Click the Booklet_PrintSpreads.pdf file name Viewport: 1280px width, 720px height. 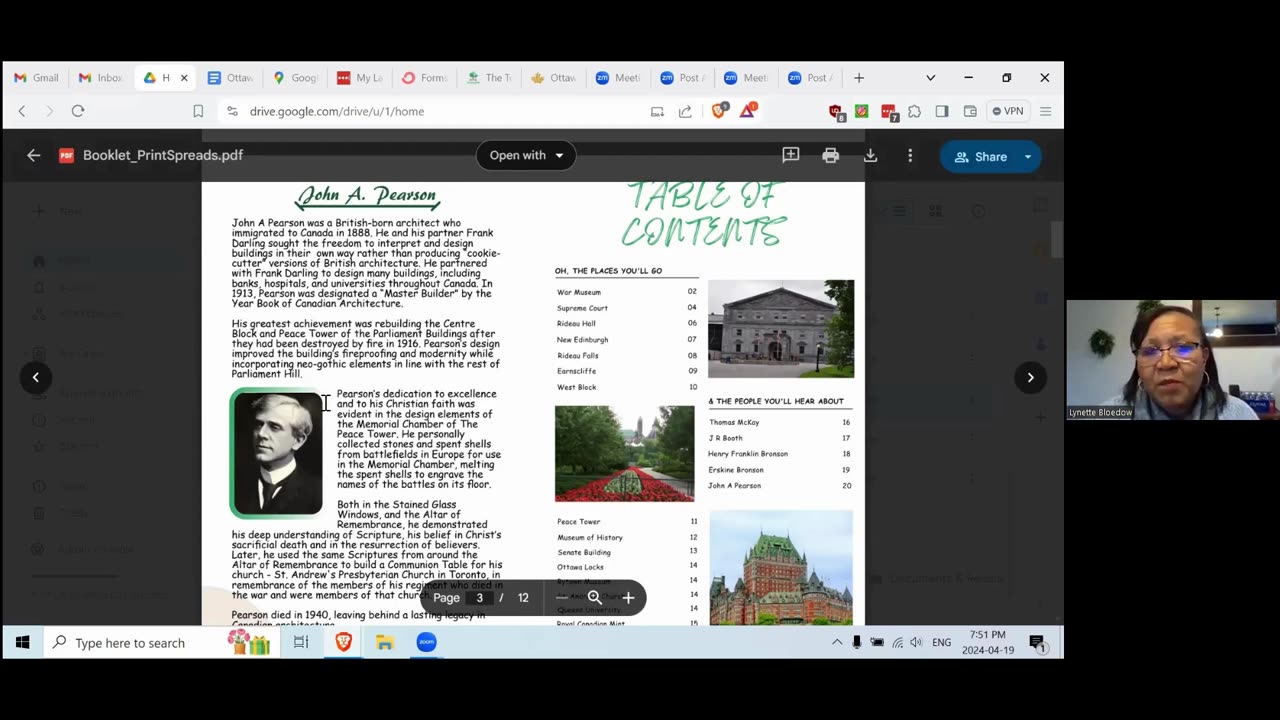click(x=163, y=155)
